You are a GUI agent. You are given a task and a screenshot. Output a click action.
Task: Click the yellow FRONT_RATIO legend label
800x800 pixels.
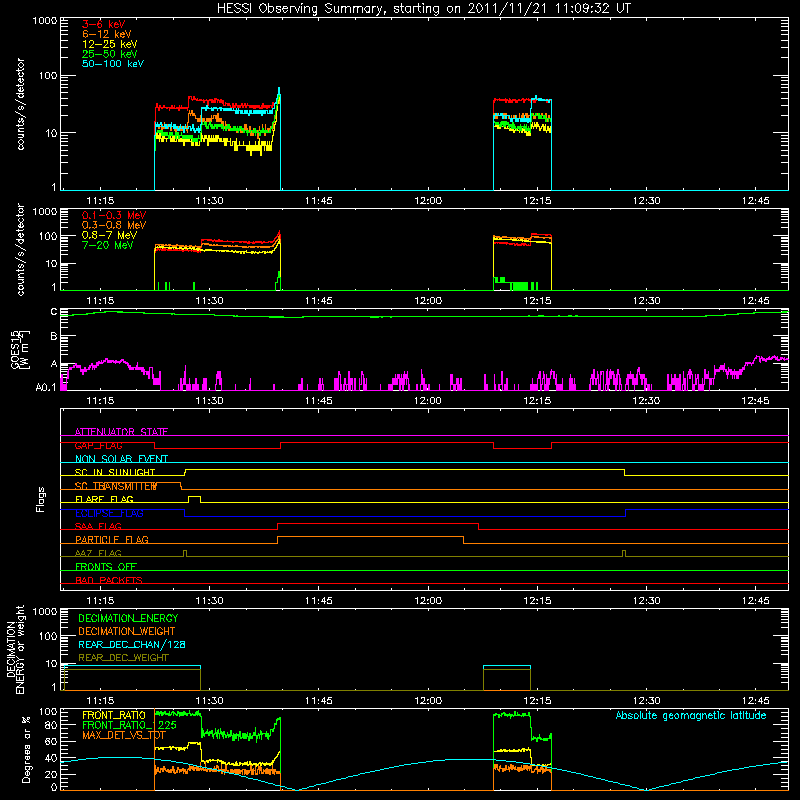(x=114, y=716)
